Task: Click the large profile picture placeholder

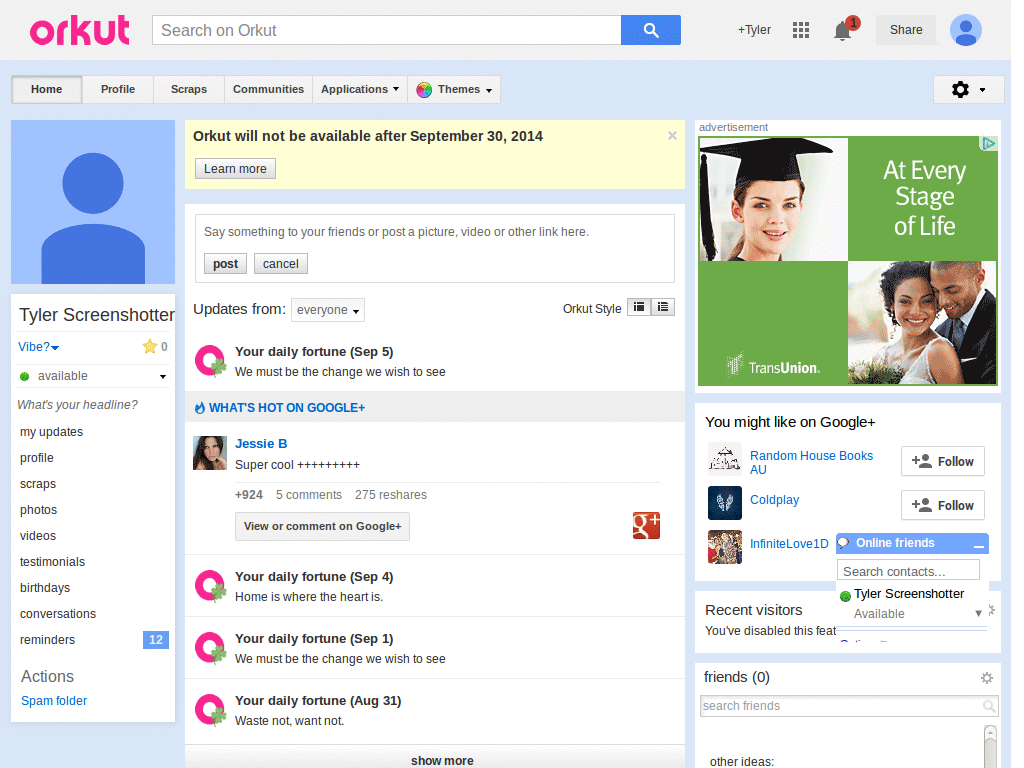Action: tap(93, 202)
